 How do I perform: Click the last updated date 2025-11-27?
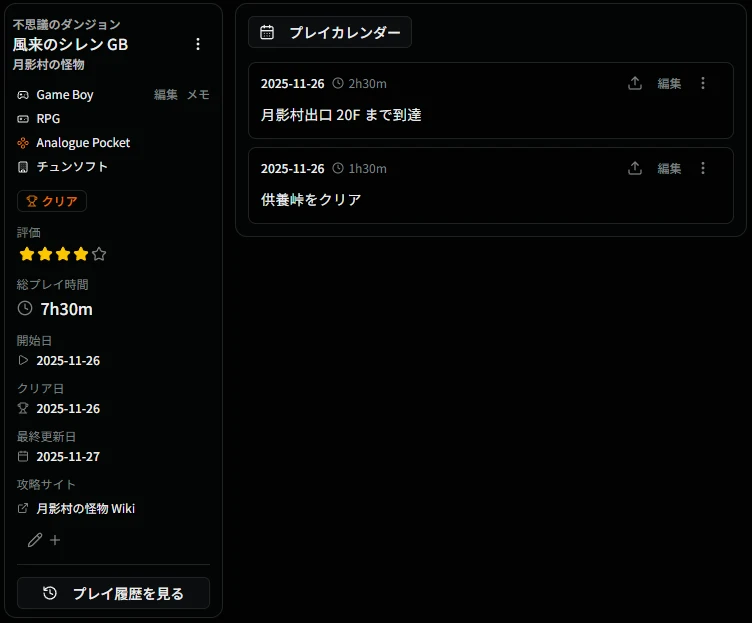(68, 457)
